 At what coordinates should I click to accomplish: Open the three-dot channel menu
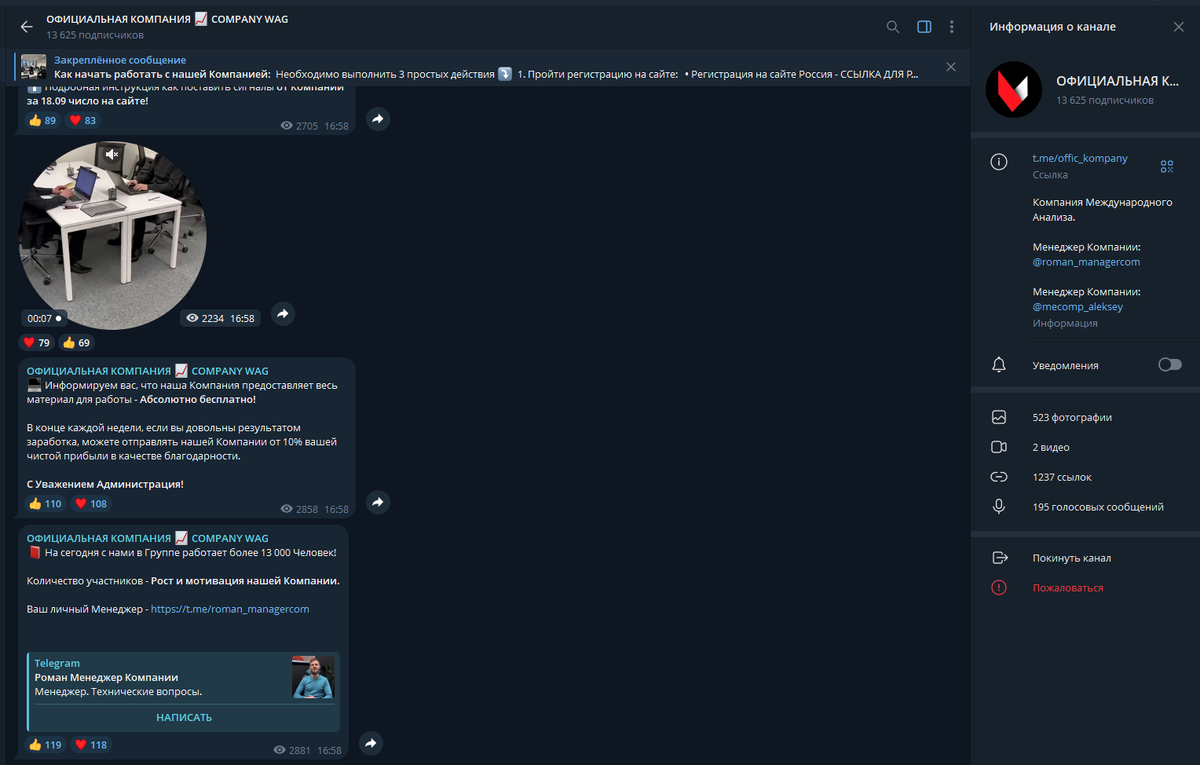coord(951,27)
